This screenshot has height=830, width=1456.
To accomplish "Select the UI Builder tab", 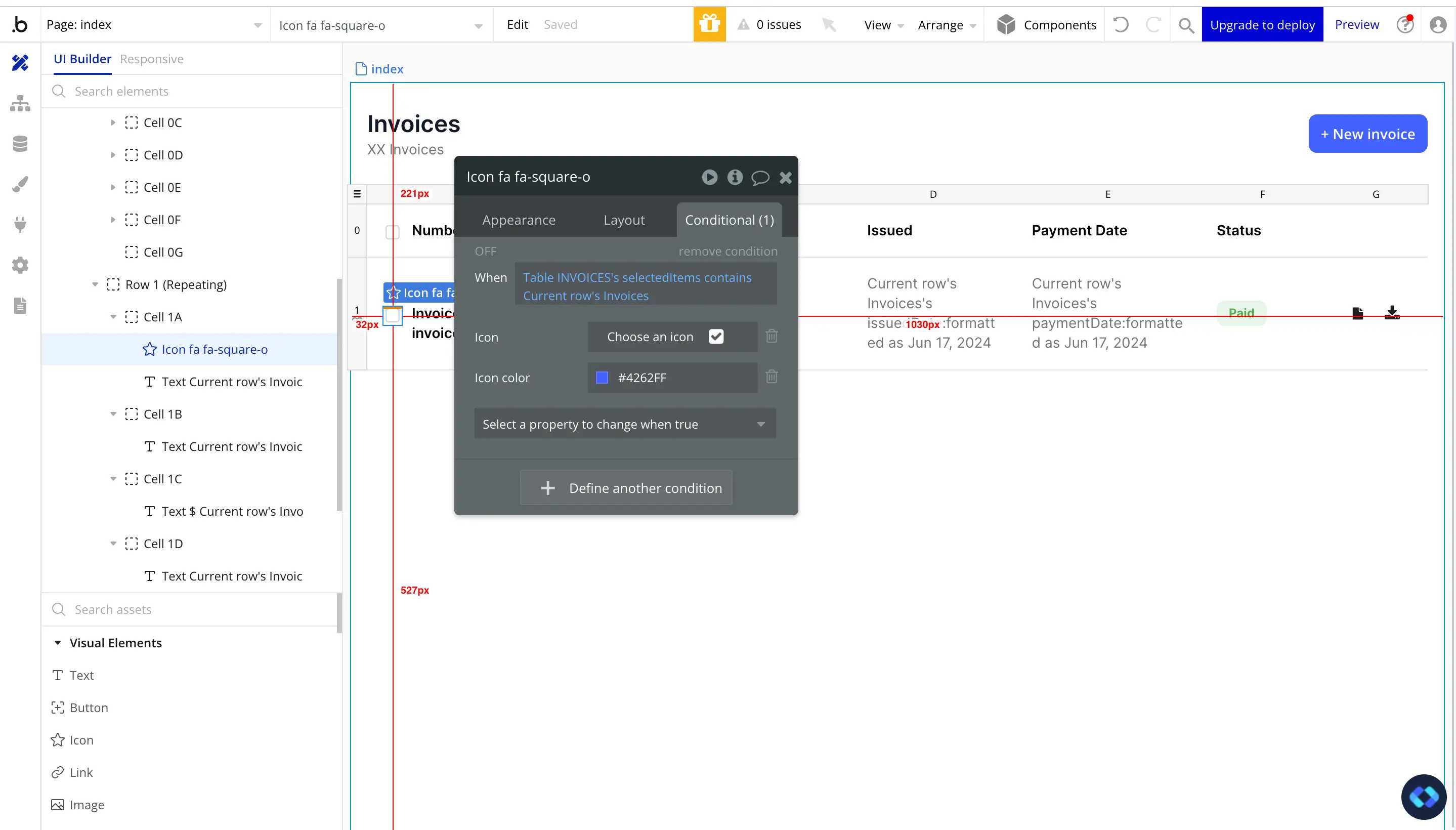I will coord(82,59).
